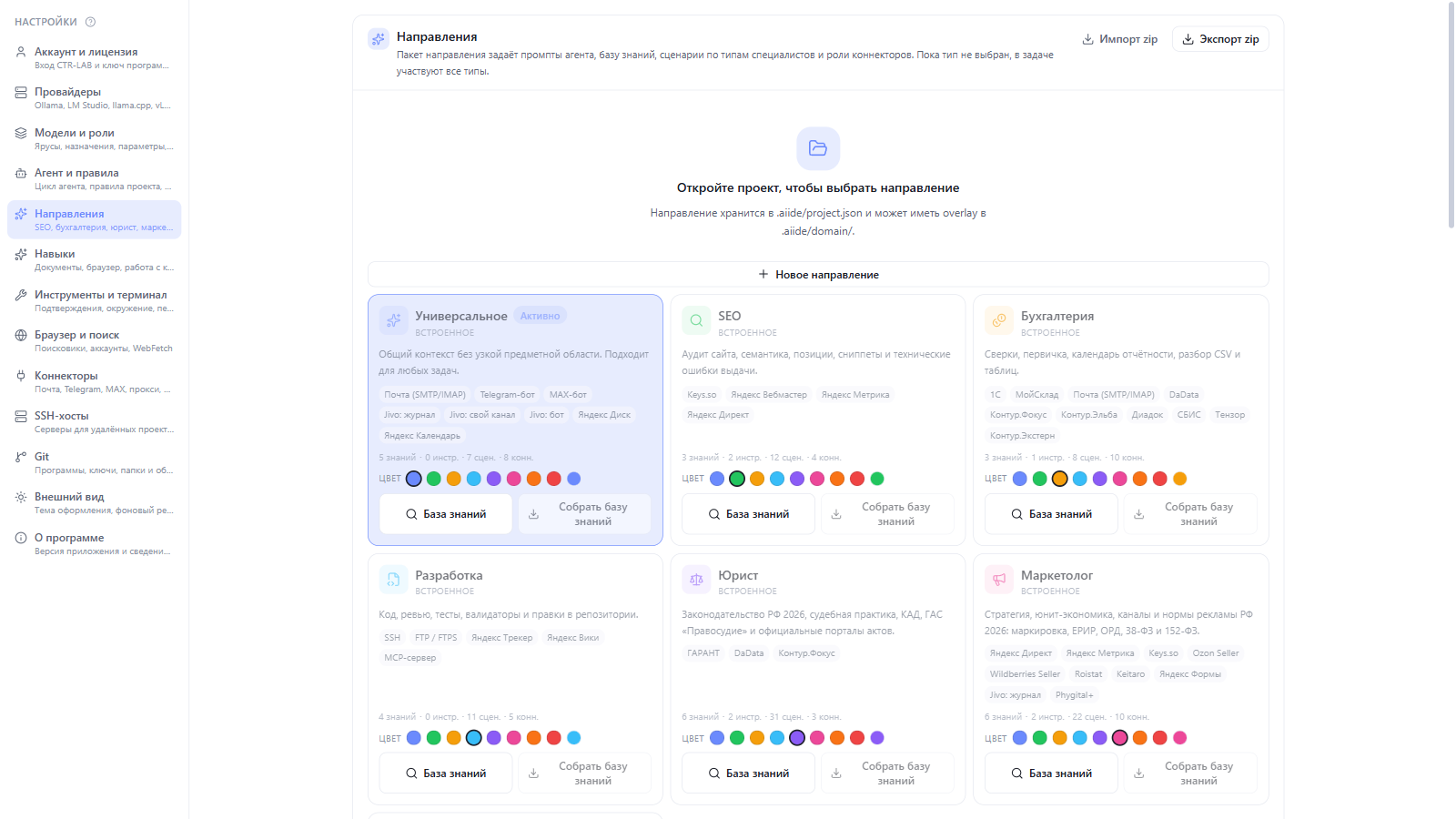Click the Универсальное card icon
The image size is (1456, 819).
coord(393,320)
